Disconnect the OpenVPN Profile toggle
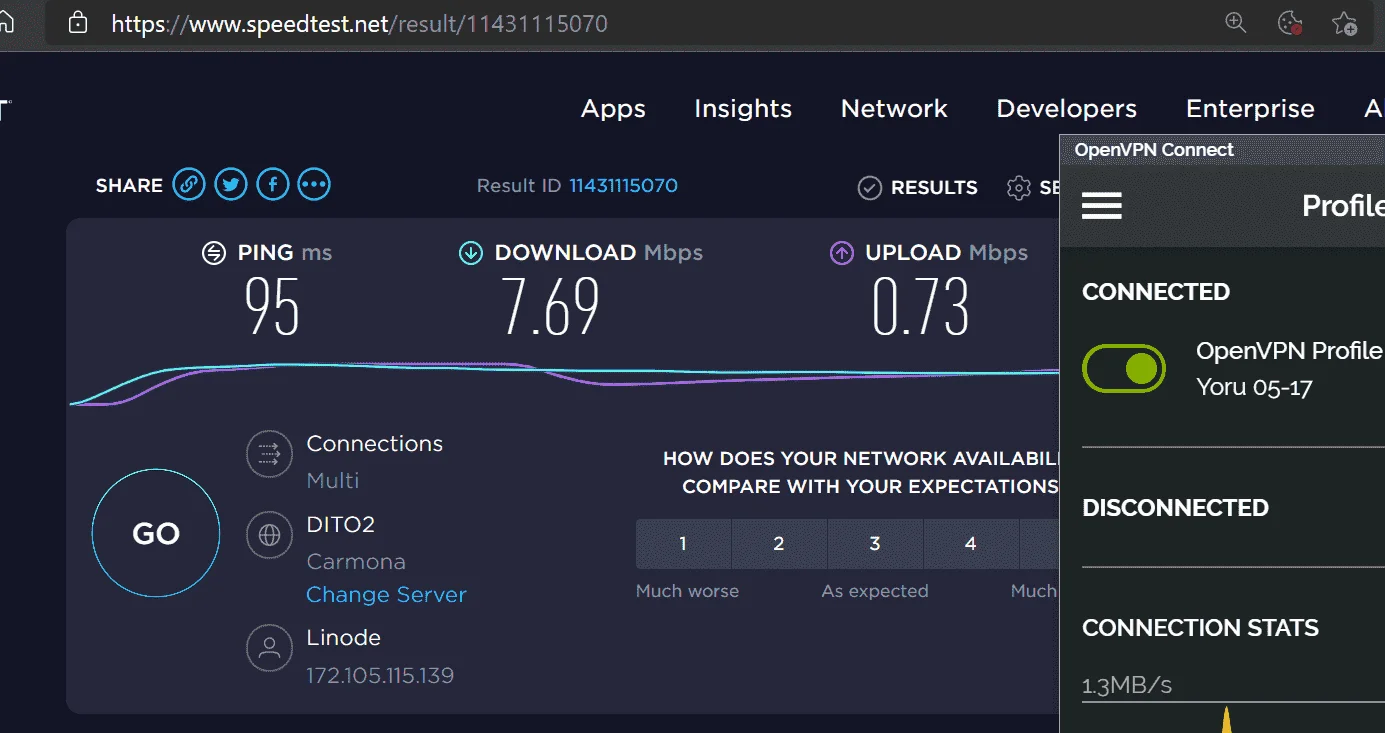The image size is (1385, 733). pos(1124,369)
